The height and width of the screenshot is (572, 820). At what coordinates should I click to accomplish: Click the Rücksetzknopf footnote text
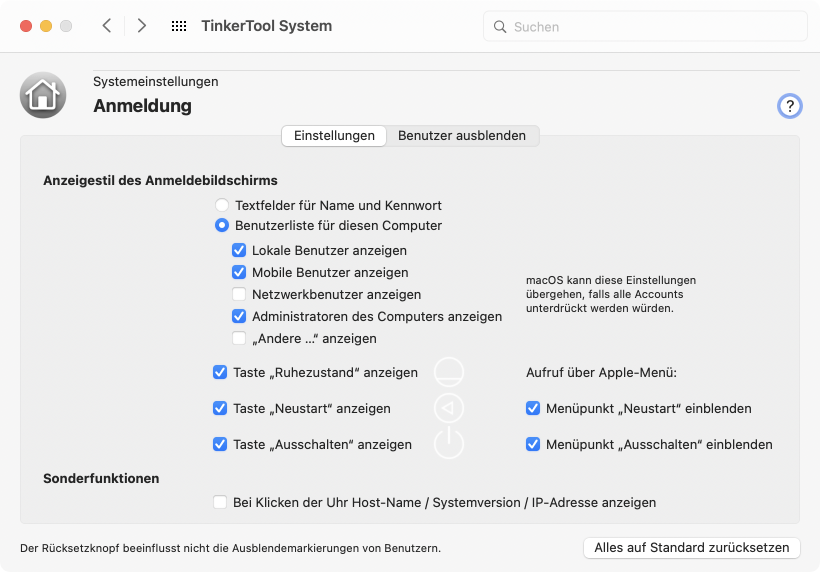click(x=231, y=548)
